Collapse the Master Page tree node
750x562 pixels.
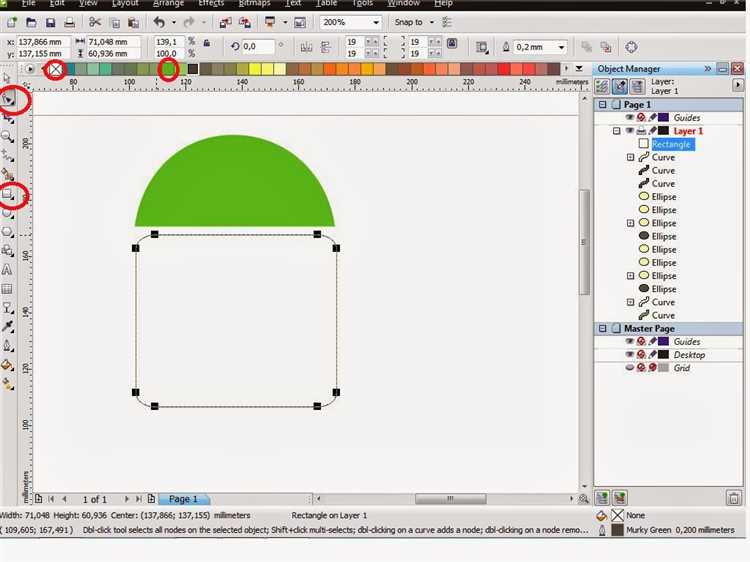tap(602, 328)
